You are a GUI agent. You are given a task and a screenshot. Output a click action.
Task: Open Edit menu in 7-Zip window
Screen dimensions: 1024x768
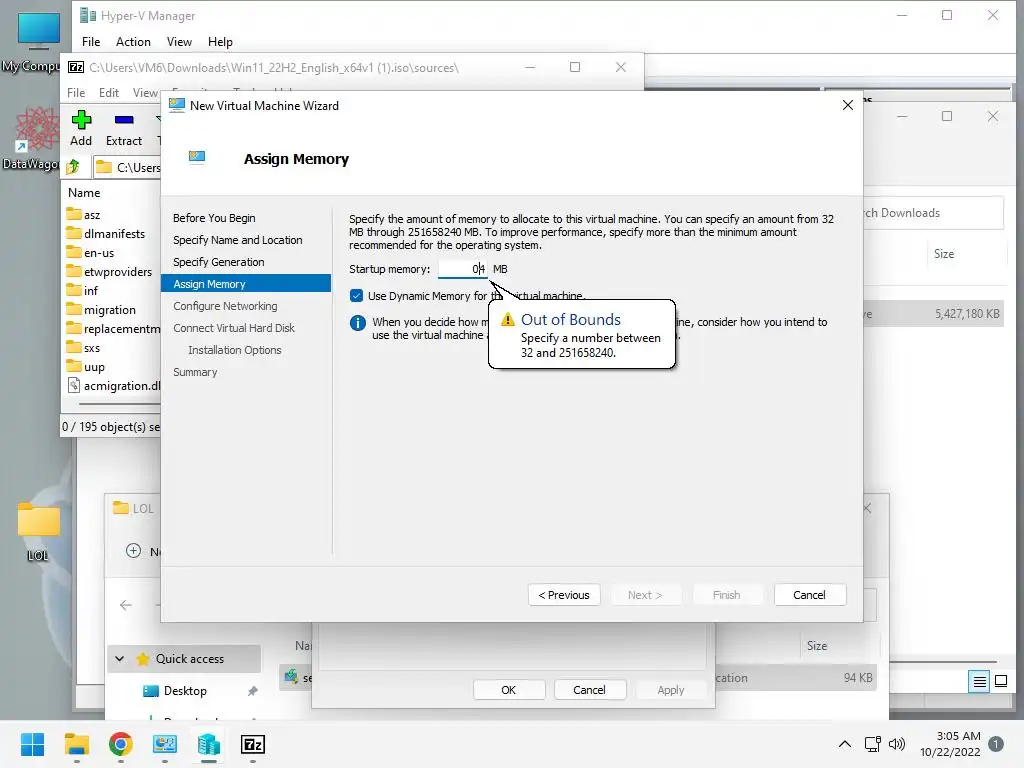[x=108, y=93]
